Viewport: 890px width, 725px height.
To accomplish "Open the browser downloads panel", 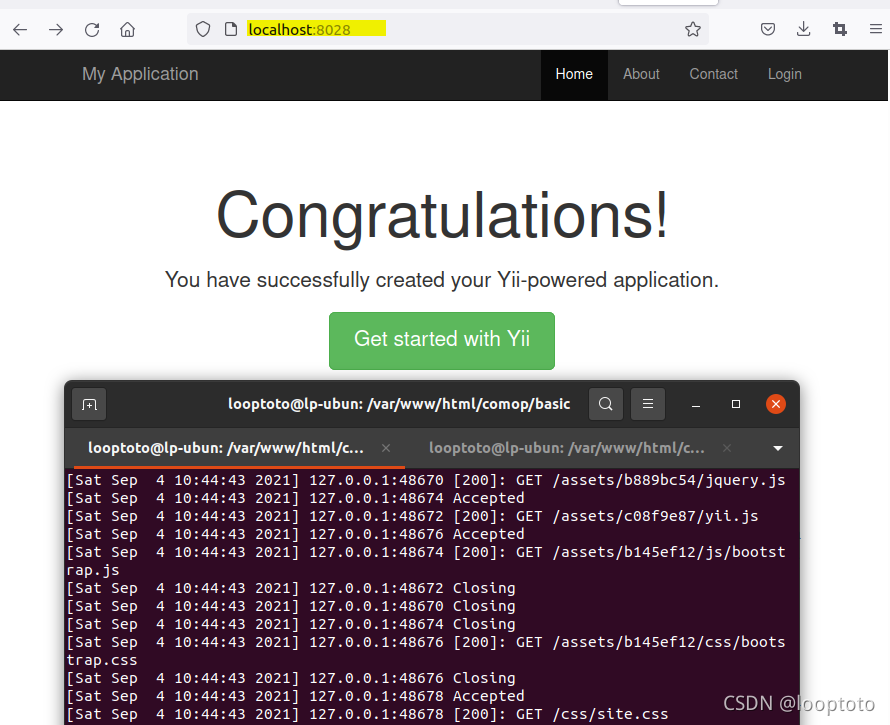I will coord(803,29).
